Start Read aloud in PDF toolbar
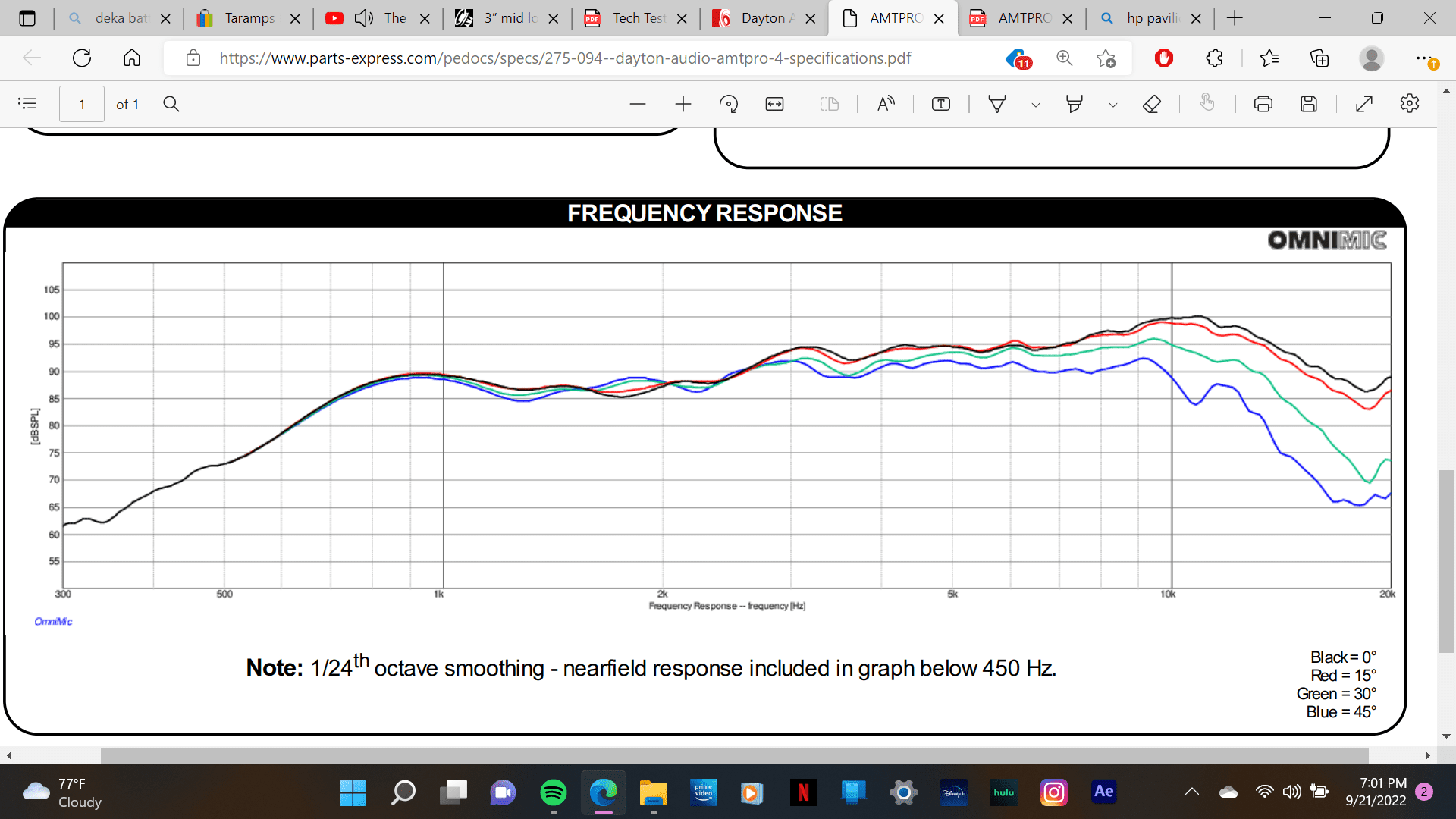Screen dimensions: 1456x819 coord(886,104)
